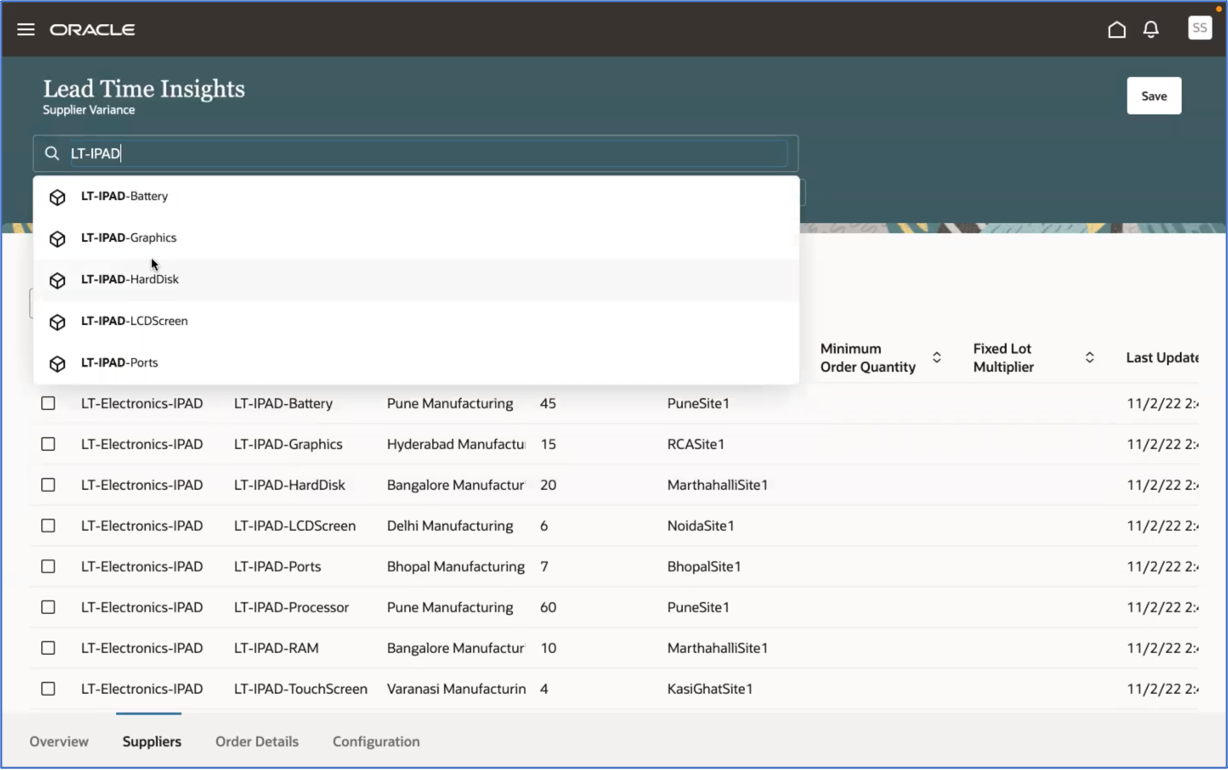Choose LT-IPAD-Battery from suggestions
Image resolution: width=1228 pixels, height=770 pixels.
pos(416,196)
